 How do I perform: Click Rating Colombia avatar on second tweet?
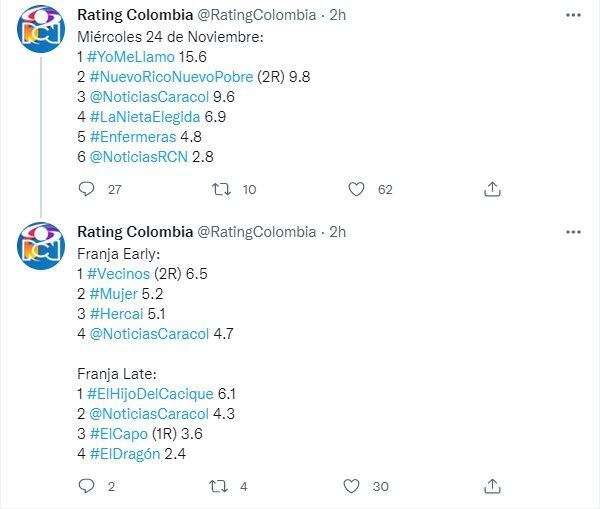click(x=41, y=246)
